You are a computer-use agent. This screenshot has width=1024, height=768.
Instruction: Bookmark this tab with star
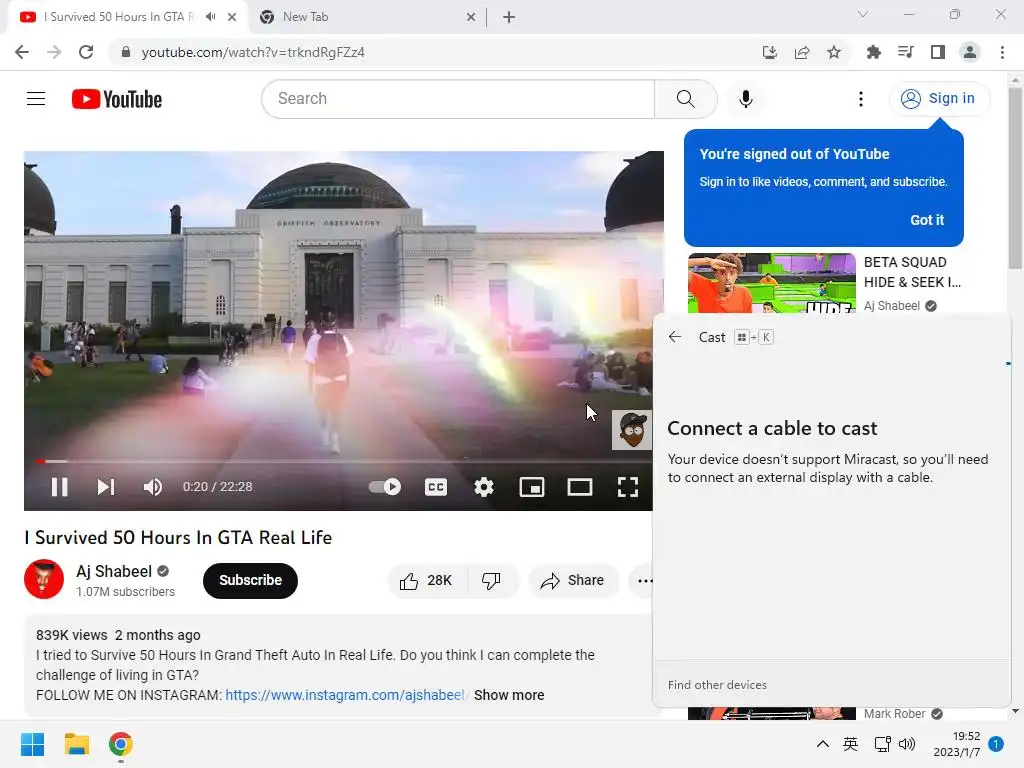coord(834,52)
